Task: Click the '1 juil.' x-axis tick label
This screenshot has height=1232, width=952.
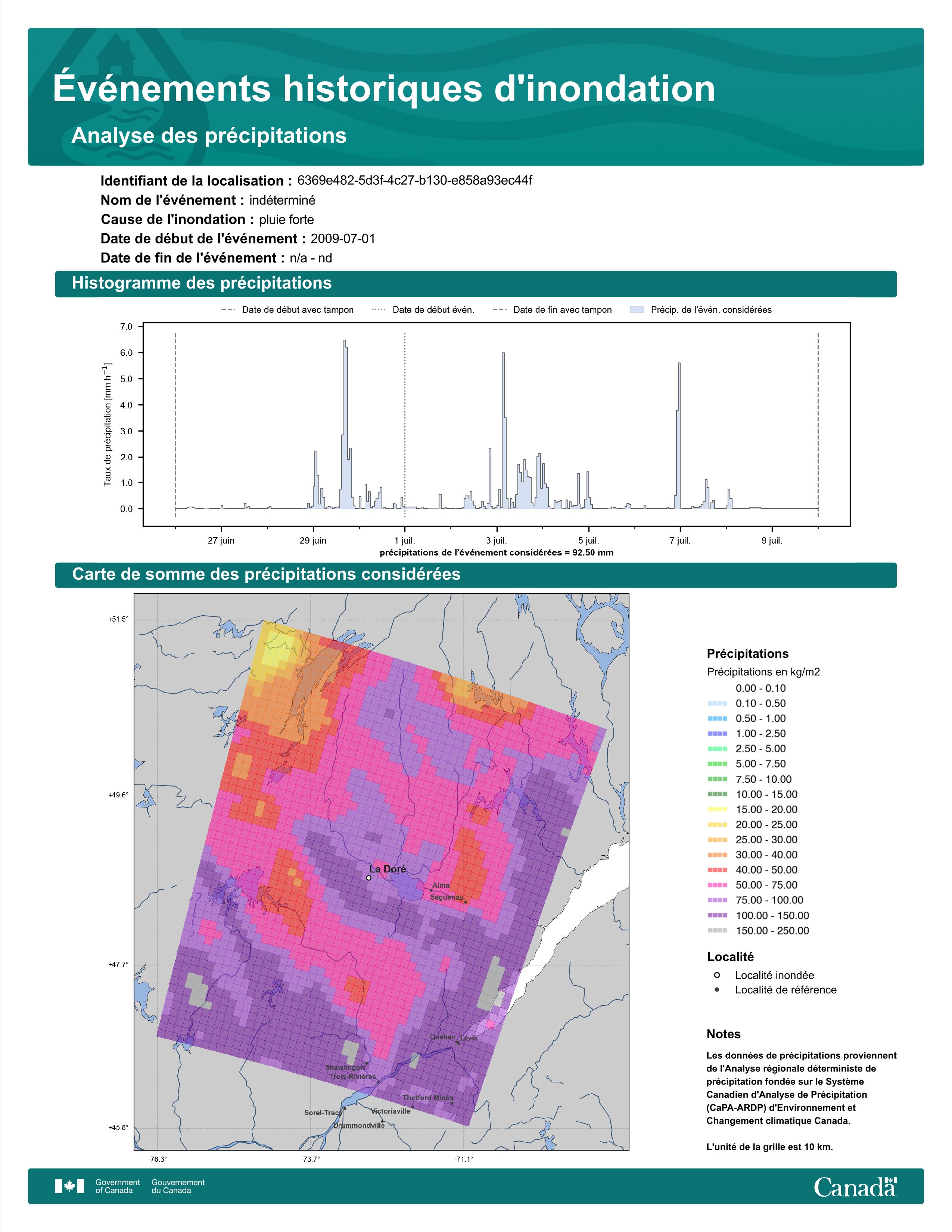Action: coord(404,541)
